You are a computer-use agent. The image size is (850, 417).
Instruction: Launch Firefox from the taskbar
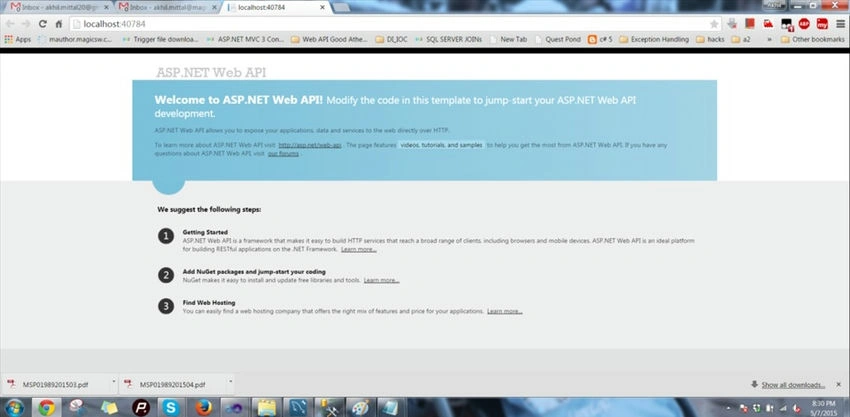click(x=203, y=407)
